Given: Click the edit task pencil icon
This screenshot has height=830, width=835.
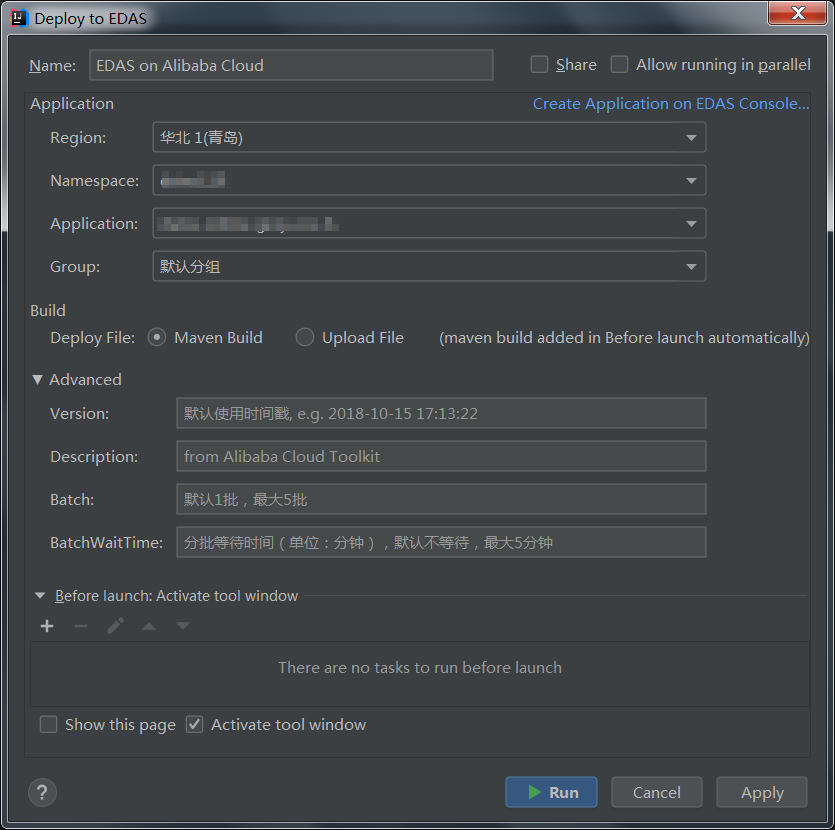Looking at the screenshot, I should click(115, 626).
